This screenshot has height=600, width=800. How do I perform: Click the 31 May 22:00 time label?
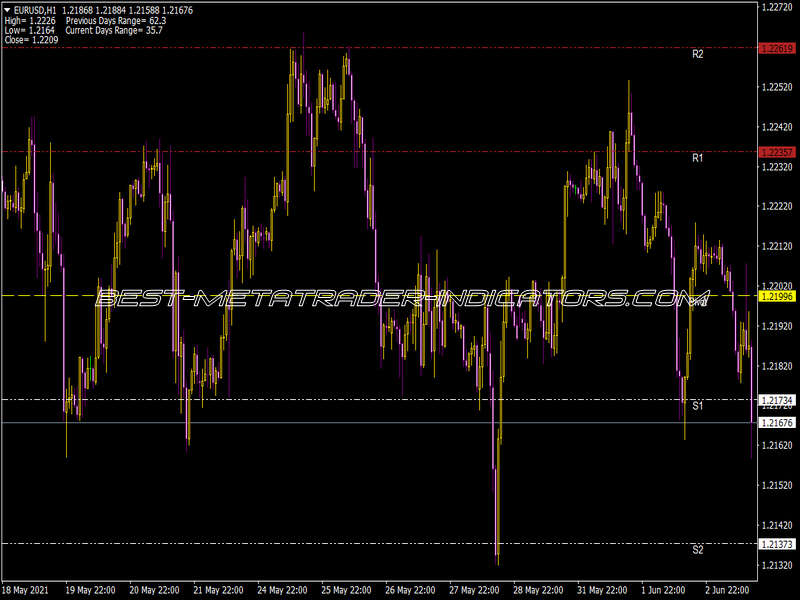pyautogui.click(x=603, y=590)
